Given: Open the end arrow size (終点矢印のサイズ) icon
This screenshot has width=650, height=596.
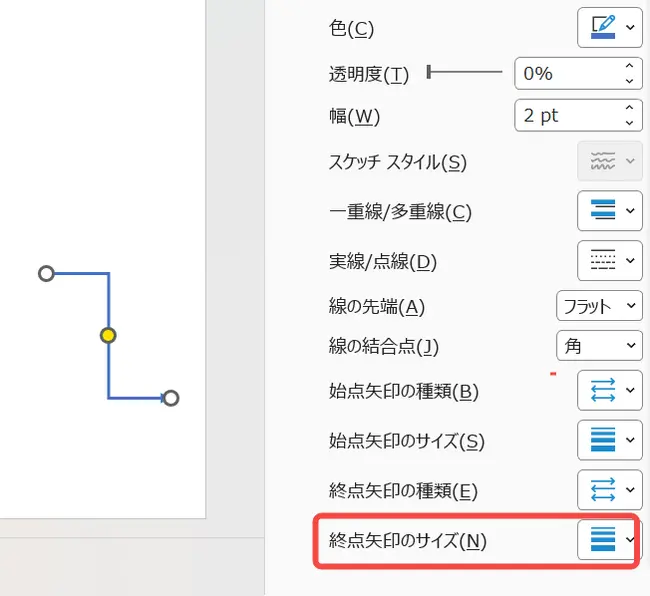Looking at the screenshot, I should coord(603,539).
